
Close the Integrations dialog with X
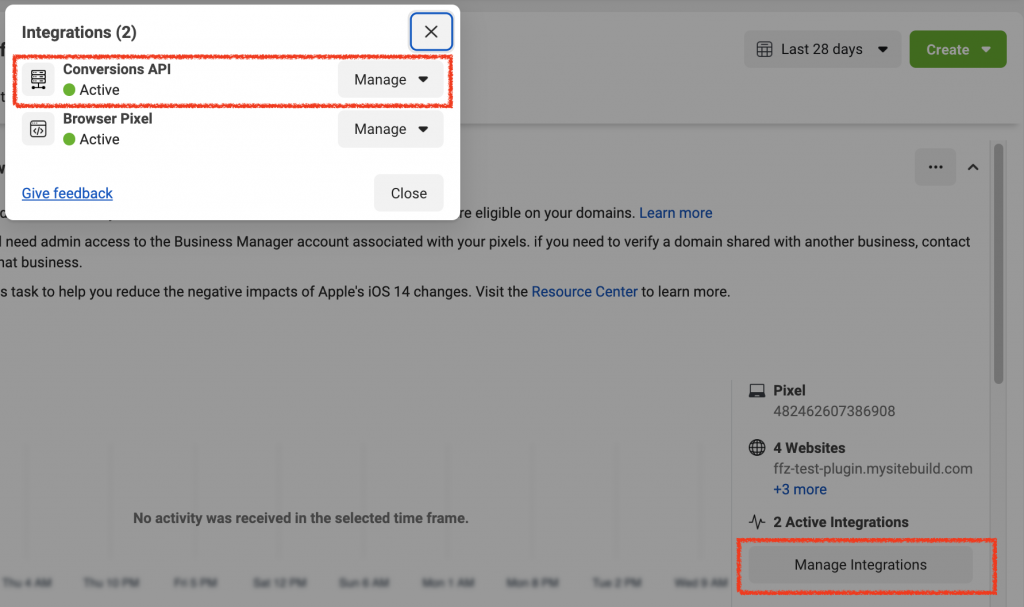pos(431,32)
